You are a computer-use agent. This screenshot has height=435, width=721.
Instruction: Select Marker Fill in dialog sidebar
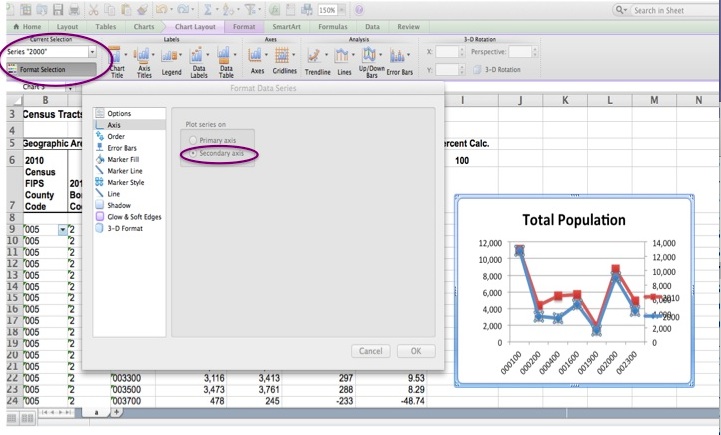click(x=129, y=159)
